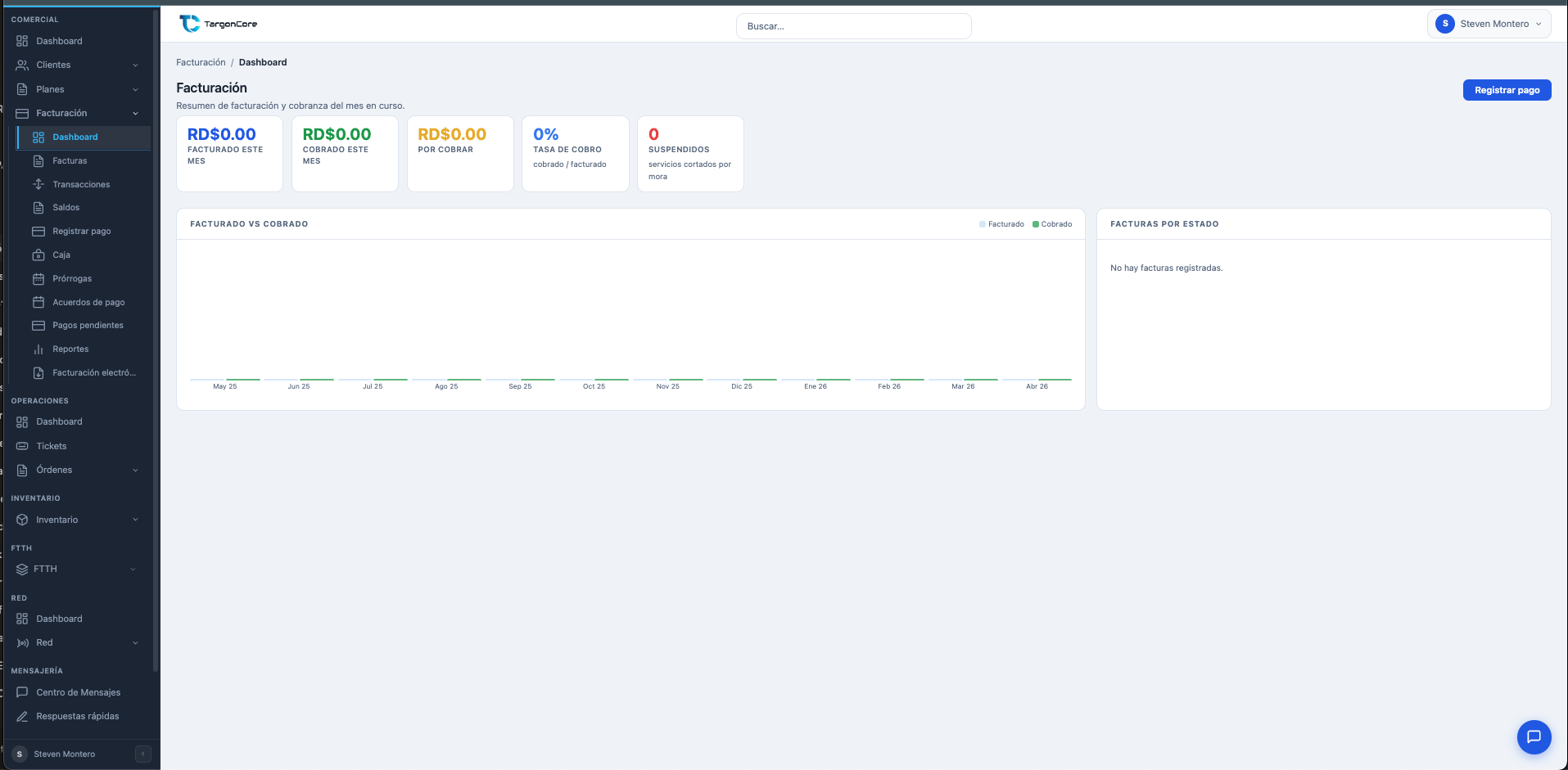This screenshot has width=1568, height=770.
Task: Click the FTTH layers icon
Action: (22, 569)
